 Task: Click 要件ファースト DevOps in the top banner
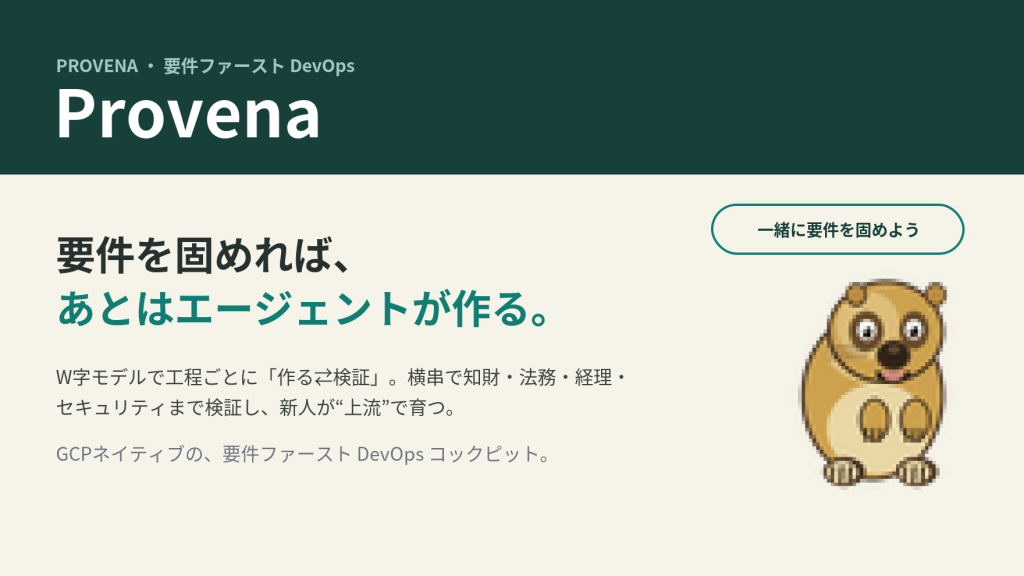pos(259,66)
